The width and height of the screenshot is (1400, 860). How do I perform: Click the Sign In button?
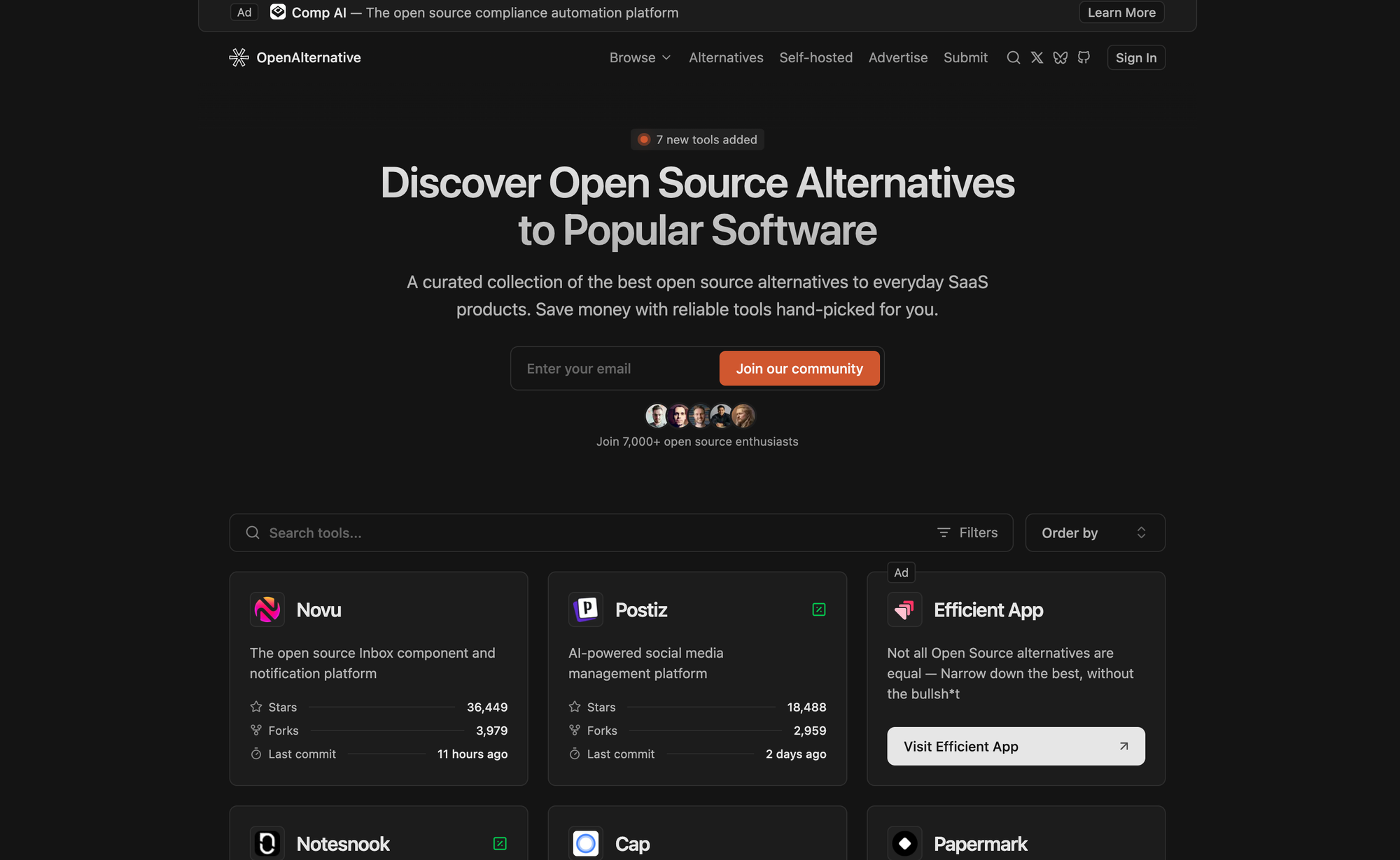pos(1136,57)
